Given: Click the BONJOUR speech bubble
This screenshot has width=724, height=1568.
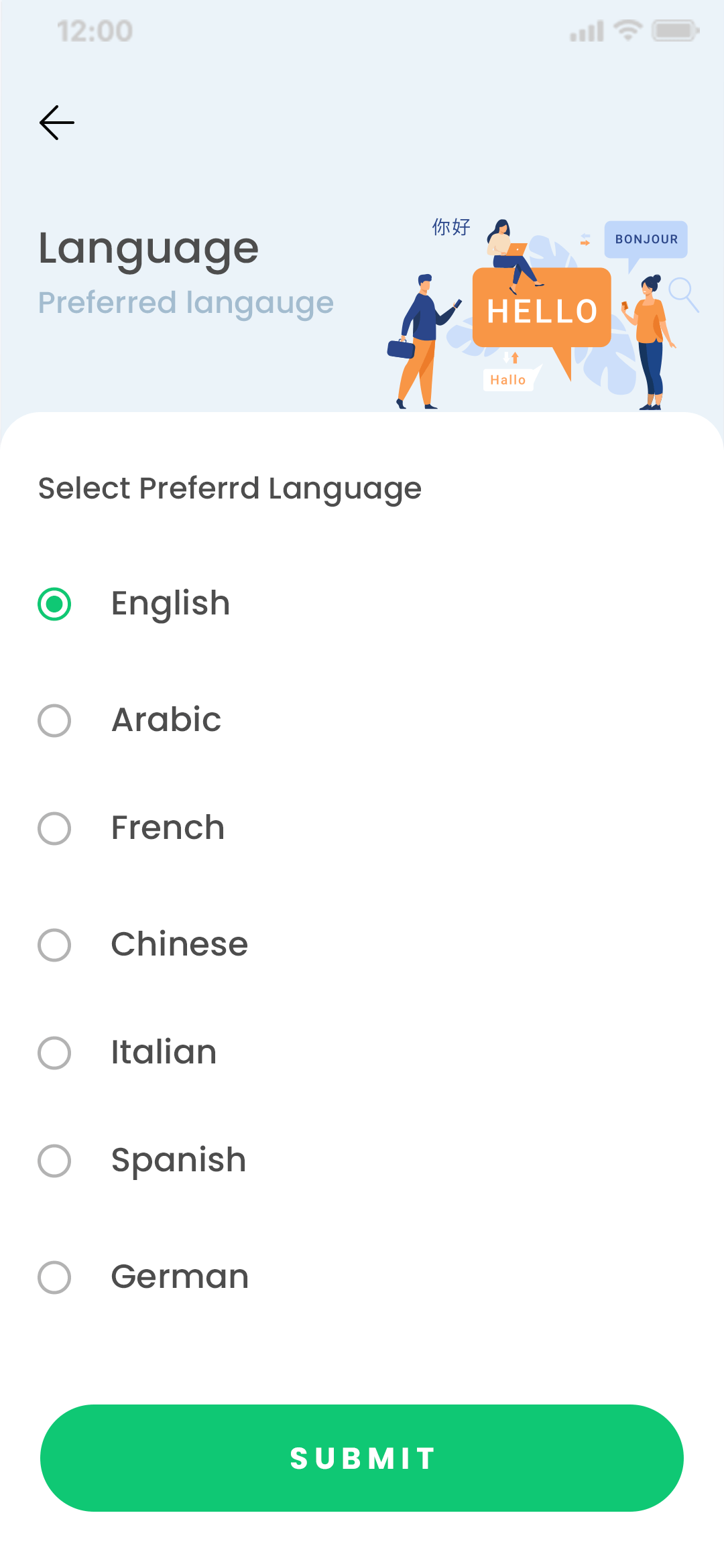Looking at the screenshot, I should [x=647, y=239].
